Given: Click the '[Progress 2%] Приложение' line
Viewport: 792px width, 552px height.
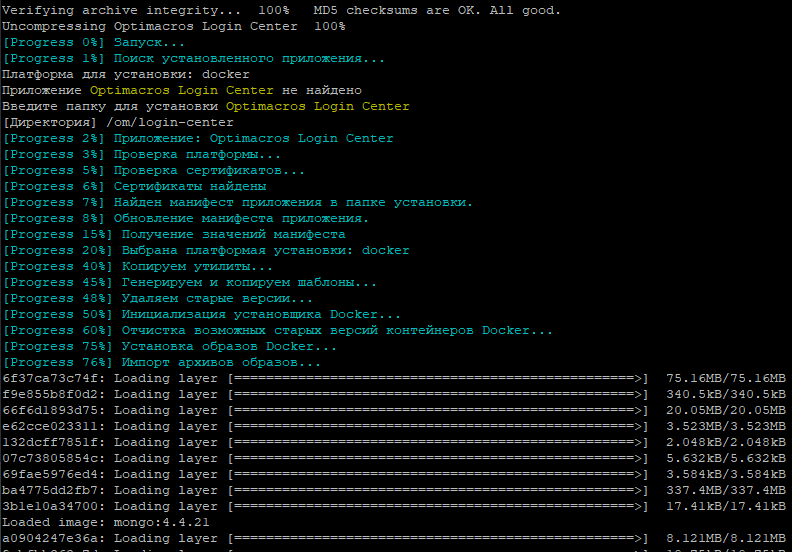Looking at the screenshot, I should tap(198, 138).
